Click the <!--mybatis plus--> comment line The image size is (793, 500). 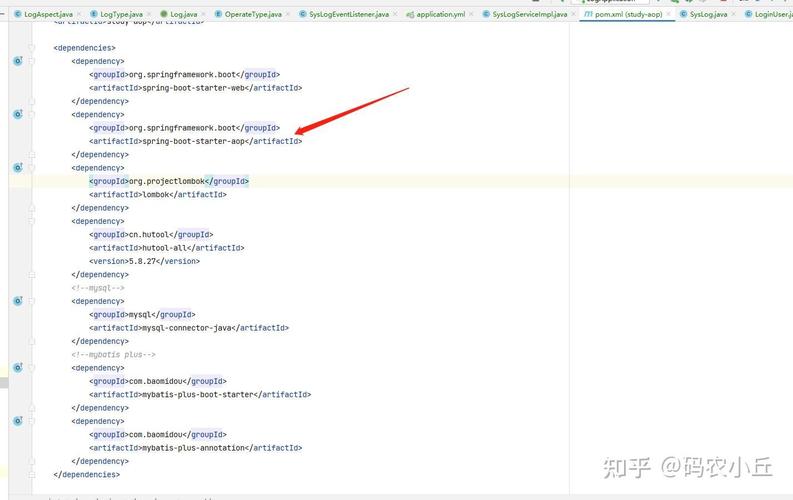coord(113,355)
